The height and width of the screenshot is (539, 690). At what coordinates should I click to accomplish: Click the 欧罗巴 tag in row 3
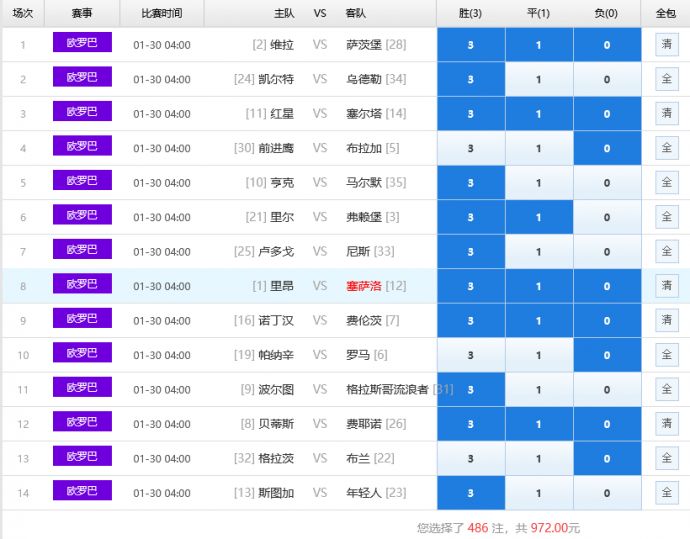pyautogui.click(x=82, y=113)
